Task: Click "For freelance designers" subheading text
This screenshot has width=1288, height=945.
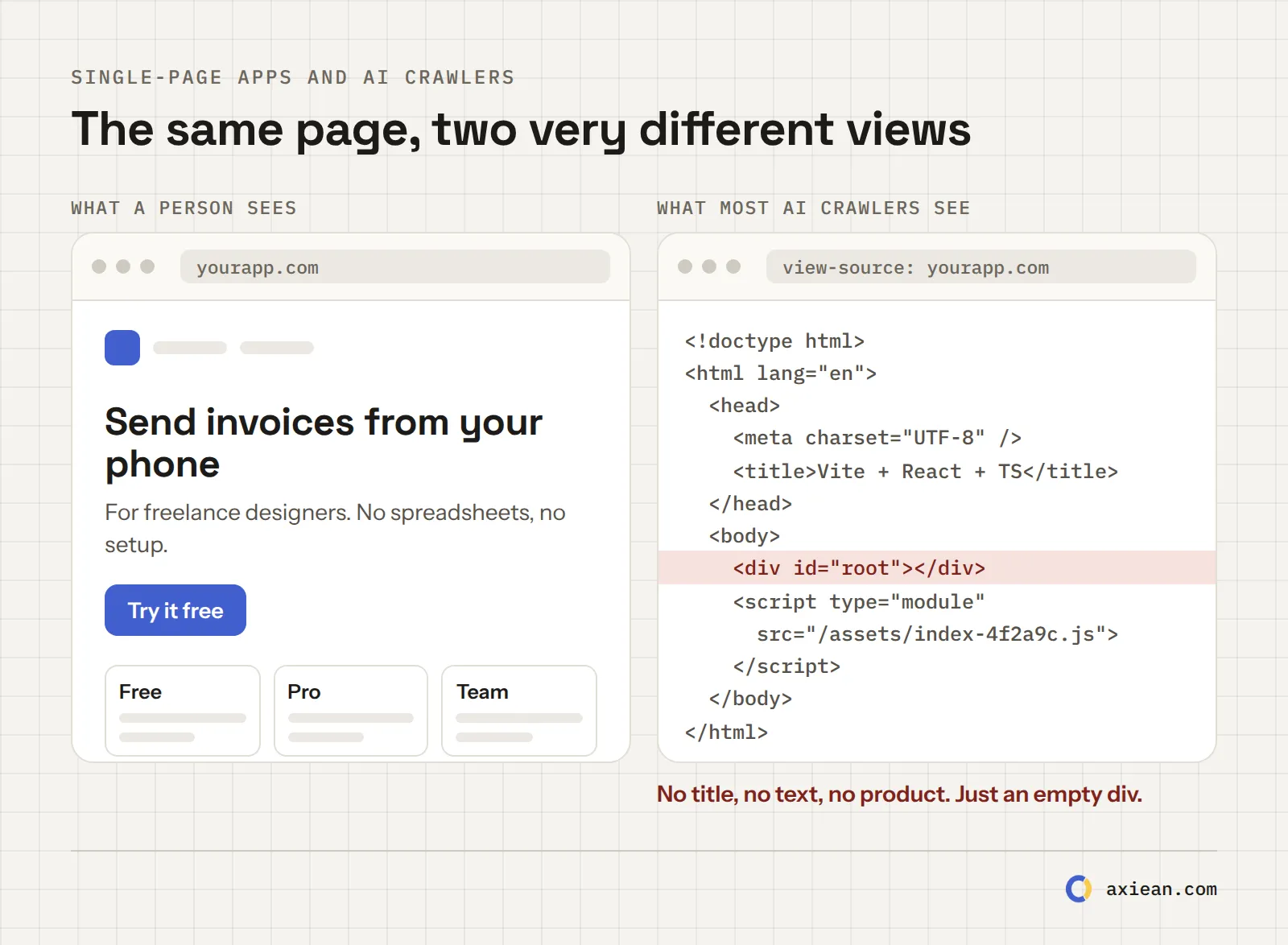Action: click(335, 528)
